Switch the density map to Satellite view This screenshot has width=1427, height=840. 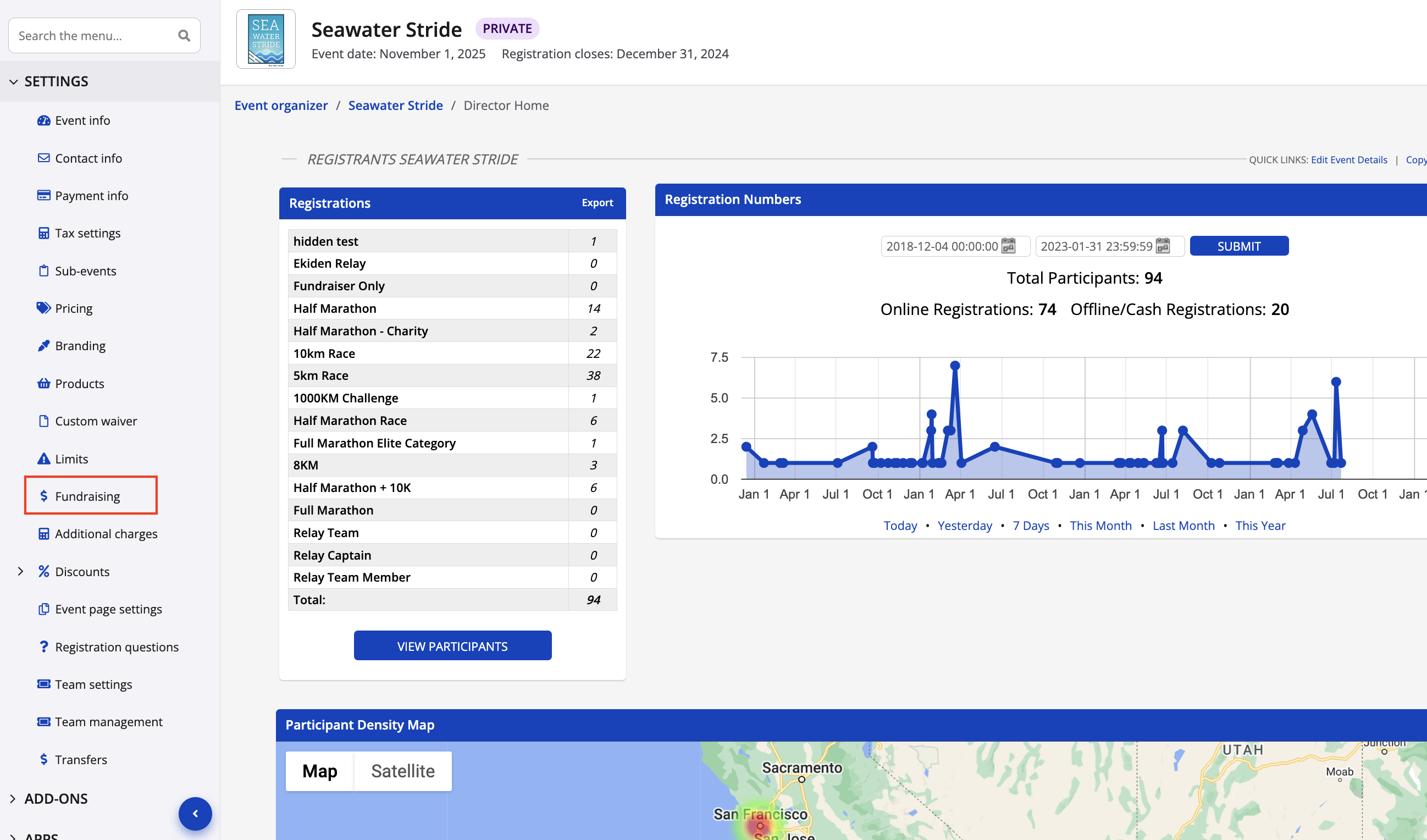point(402,771)
